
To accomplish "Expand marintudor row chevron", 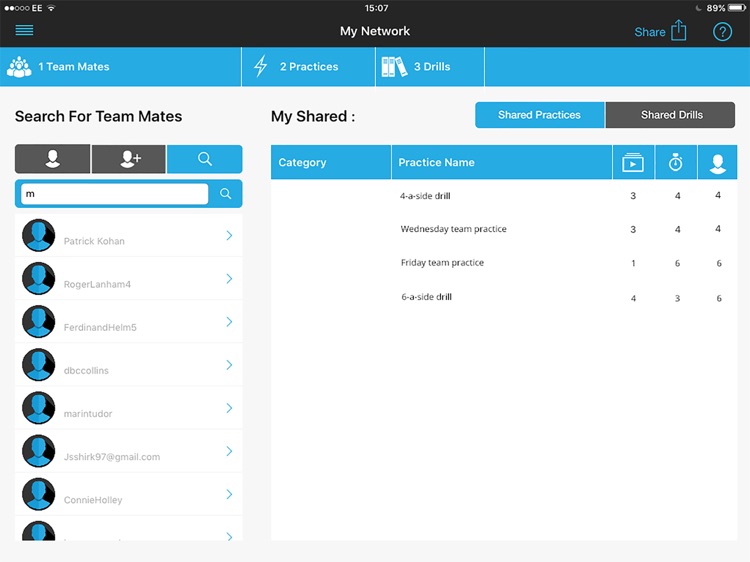I will (229, 408).
